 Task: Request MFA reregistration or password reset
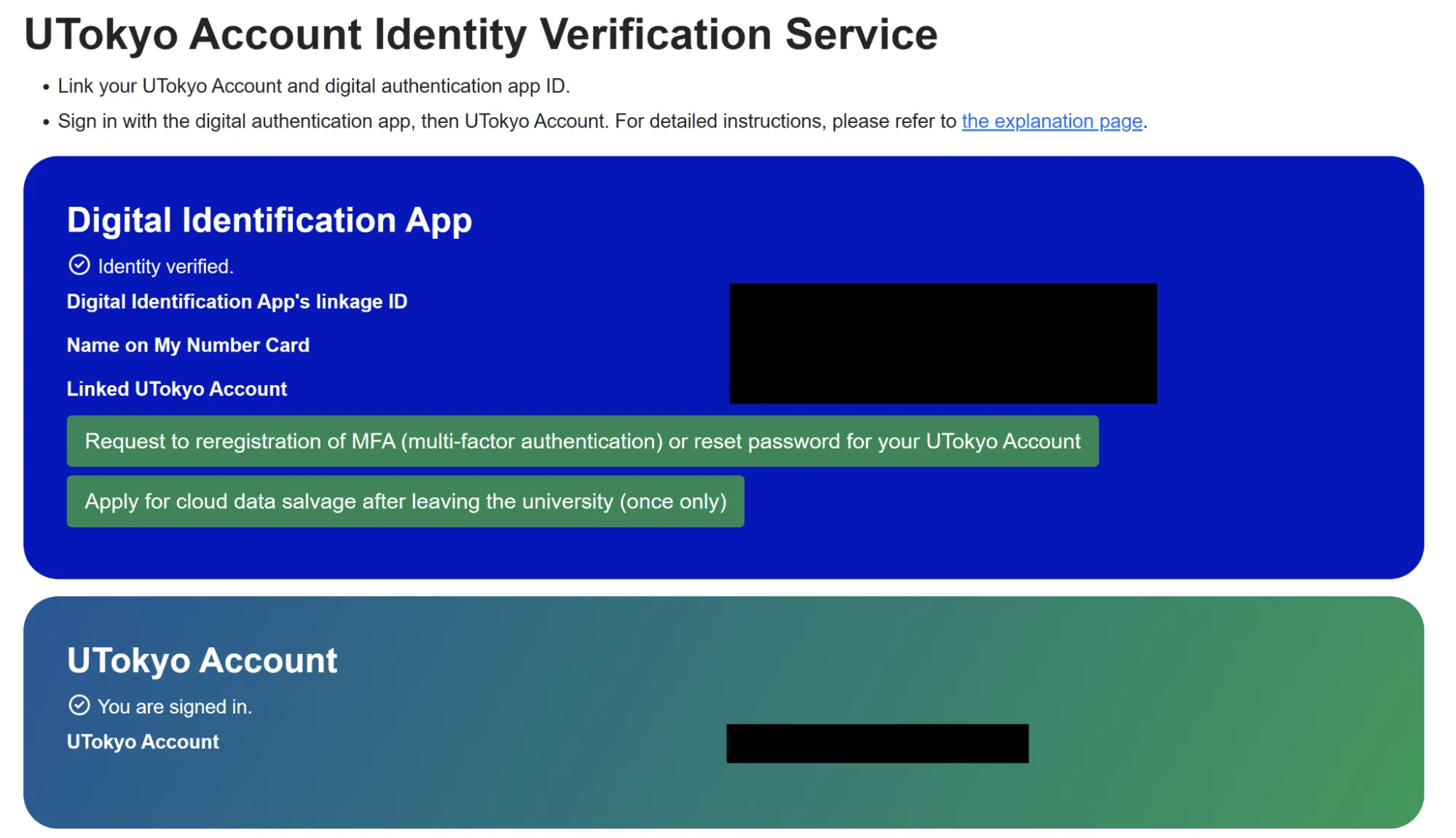582,441
